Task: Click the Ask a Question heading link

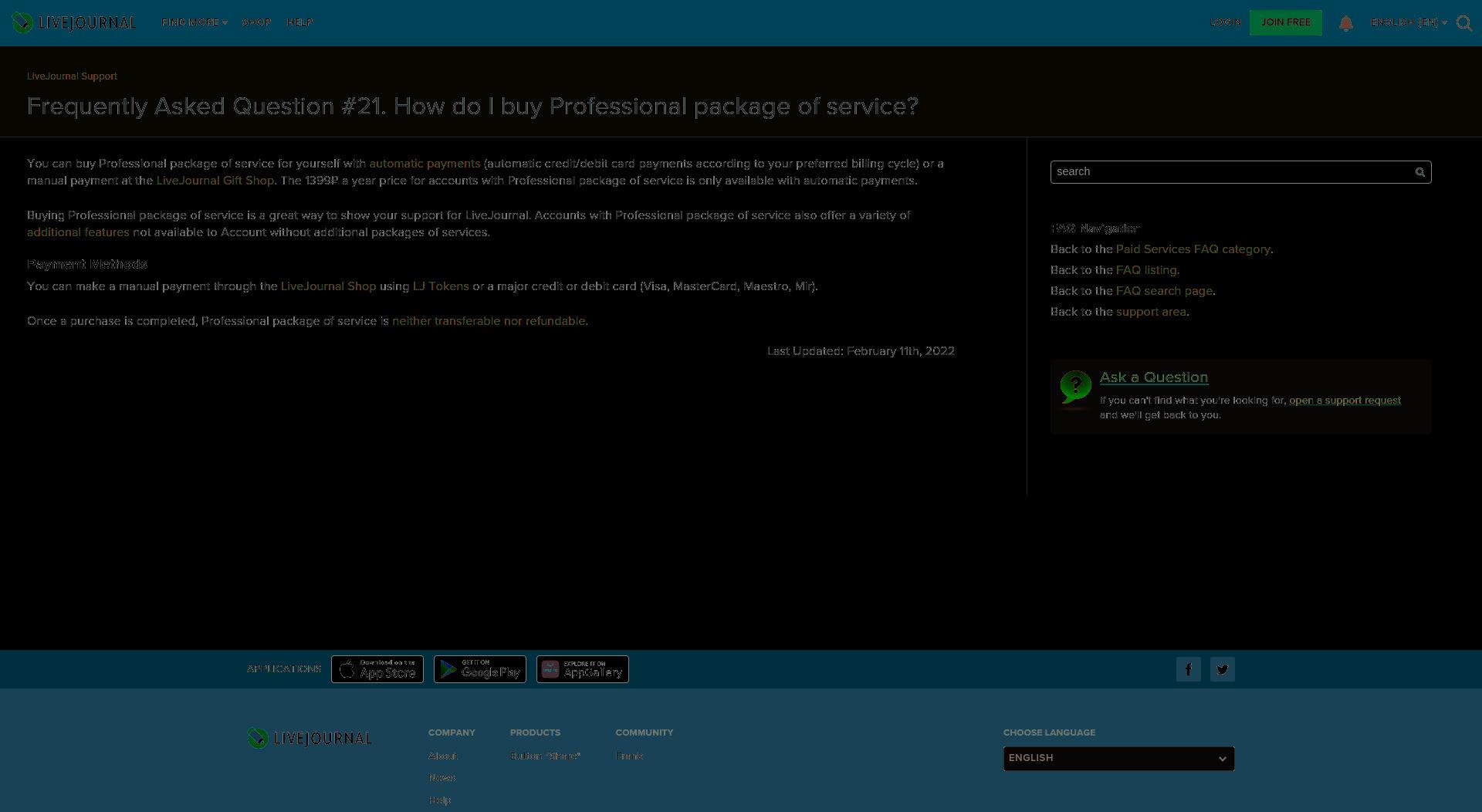Action: (x=1154, y=377)
